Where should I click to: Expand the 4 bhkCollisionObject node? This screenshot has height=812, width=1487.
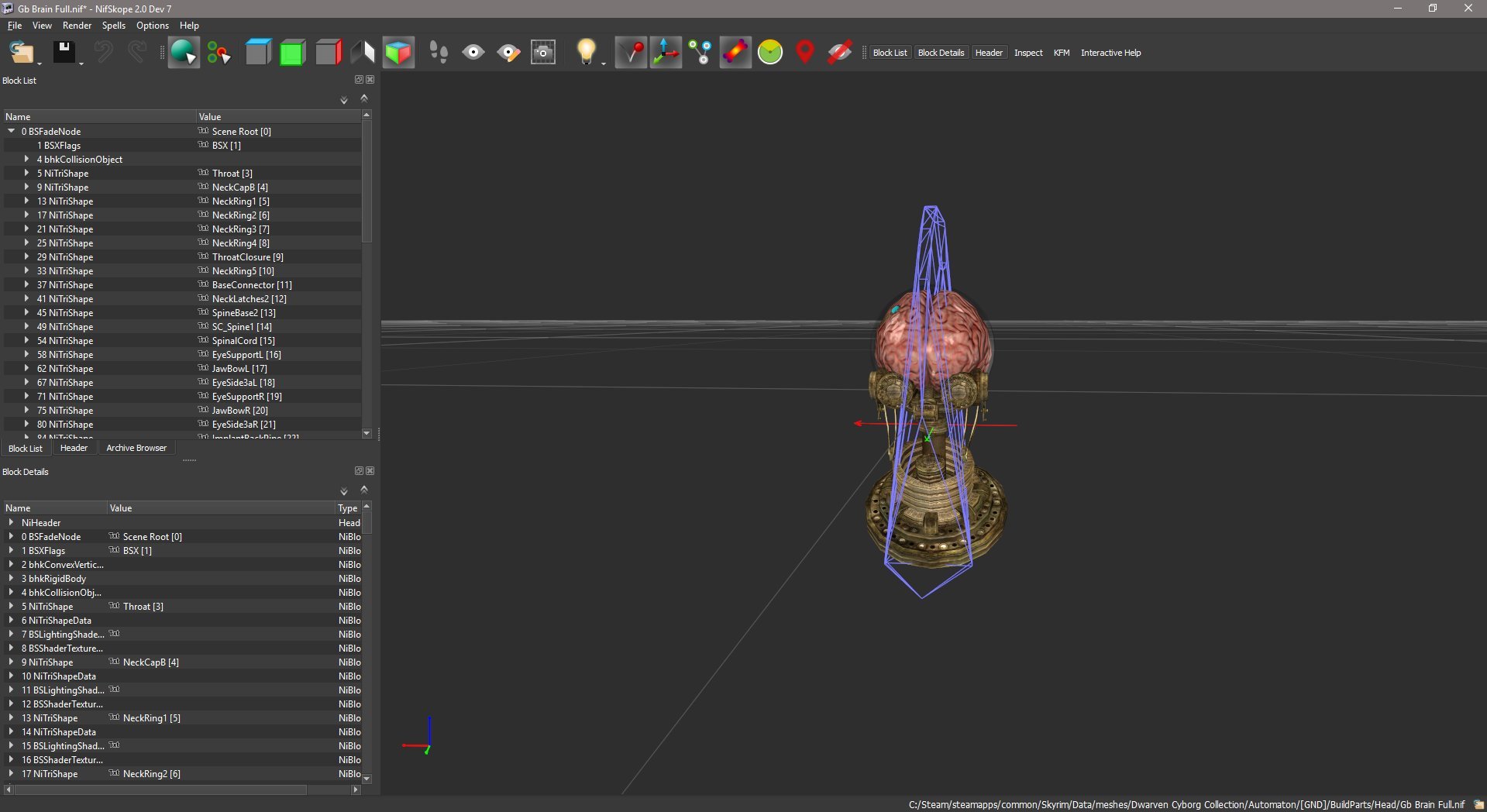[26, 159]
